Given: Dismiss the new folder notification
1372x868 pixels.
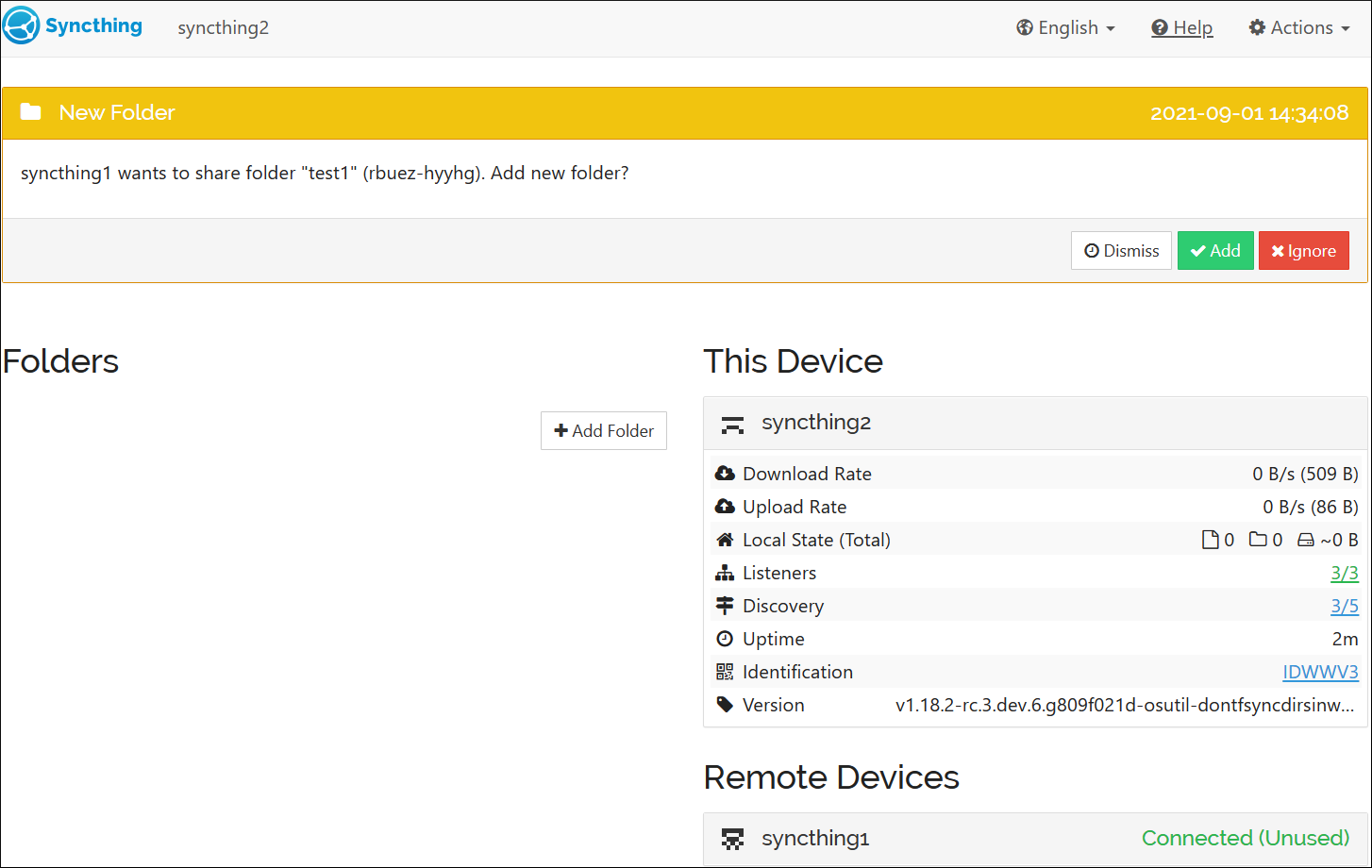Looking at the screenshot, I should [1121, 251].
